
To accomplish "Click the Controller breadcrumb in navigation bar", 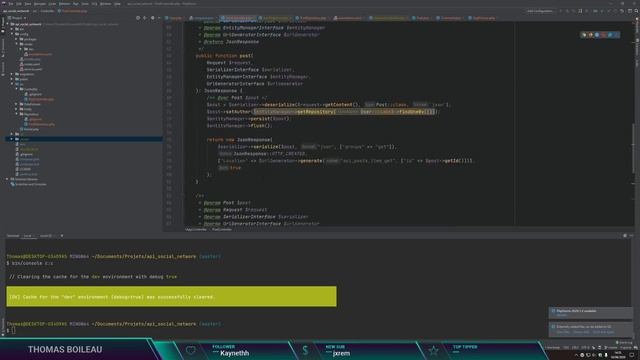I will click(x=47, y=11).
